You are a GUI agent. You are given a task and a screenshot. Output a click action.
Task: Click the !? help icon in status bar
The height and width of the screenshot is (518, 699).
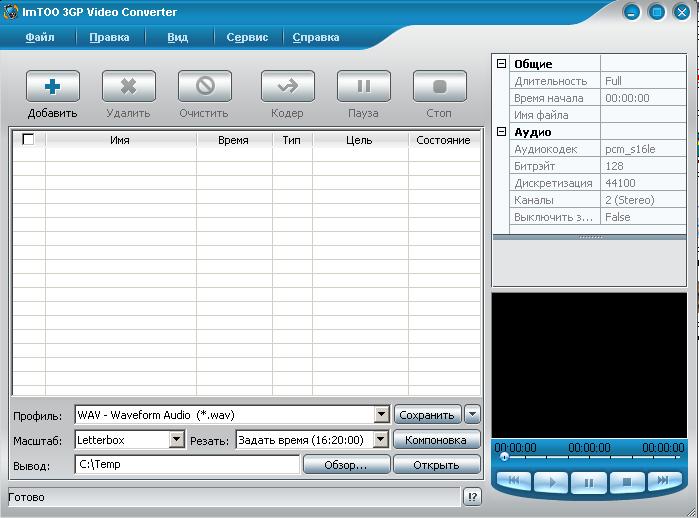(473, 497)
